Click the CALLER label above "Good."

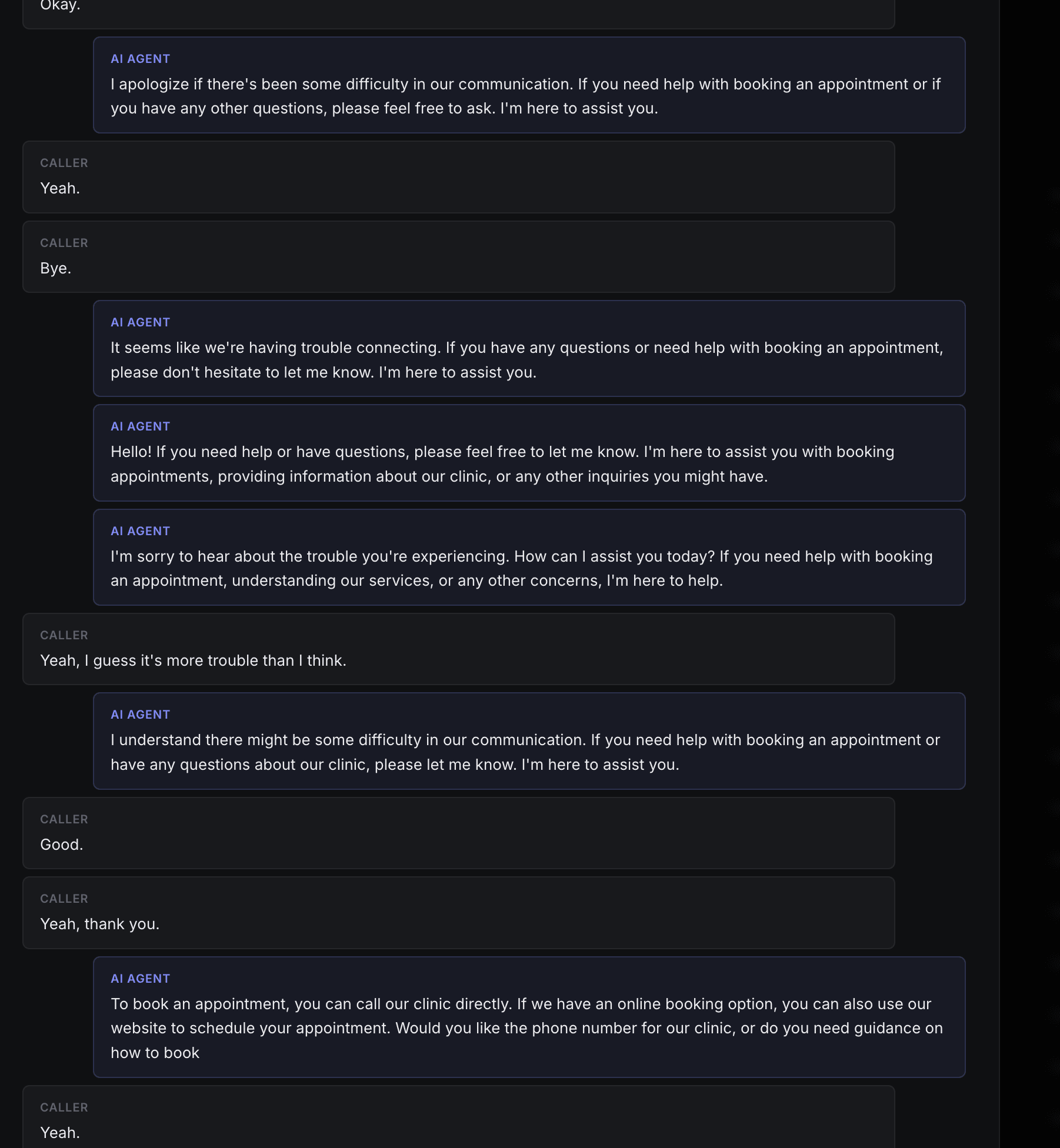point(64,819)
